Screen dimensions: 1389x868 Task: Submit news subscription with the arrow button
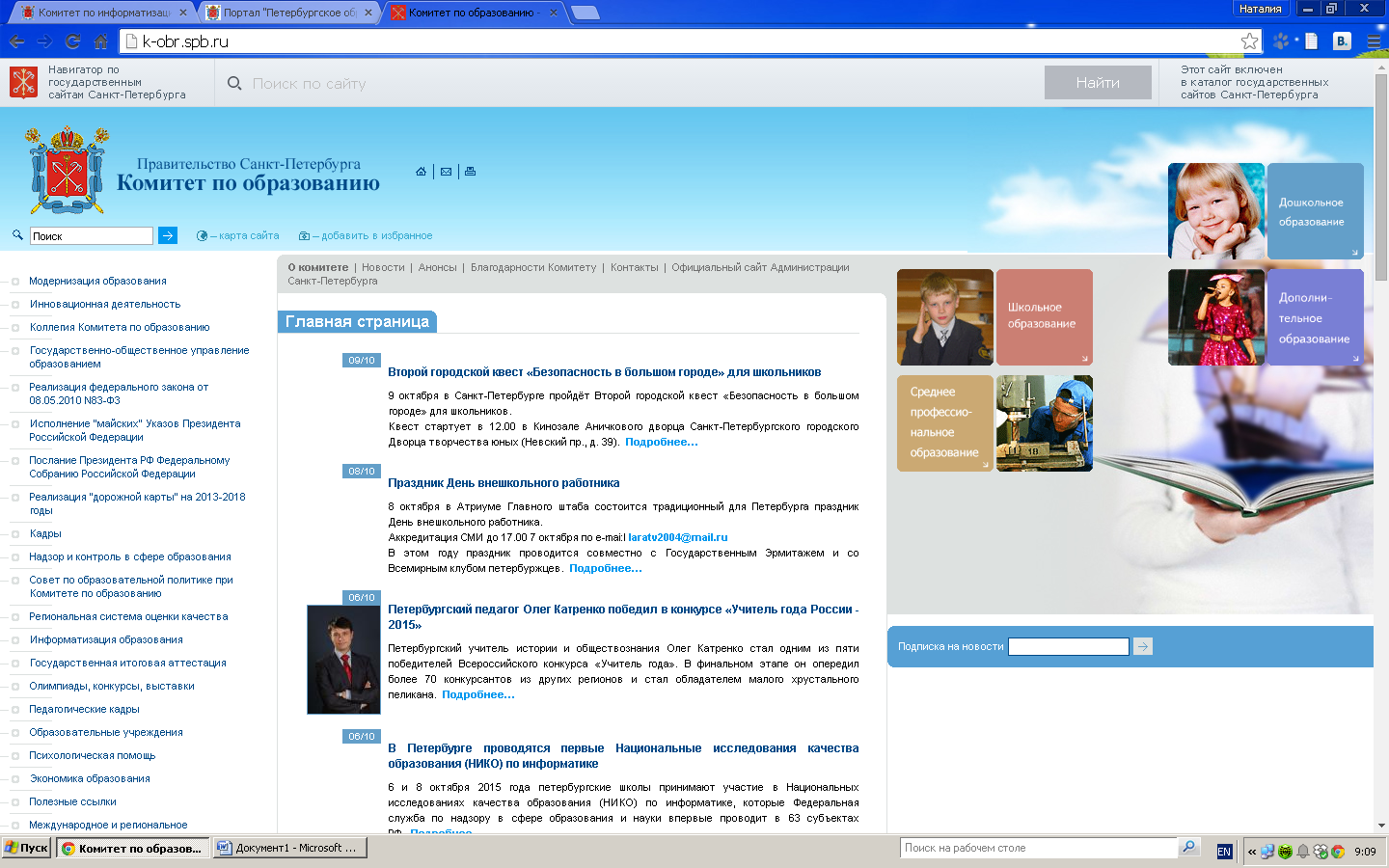coord(1143,646)
